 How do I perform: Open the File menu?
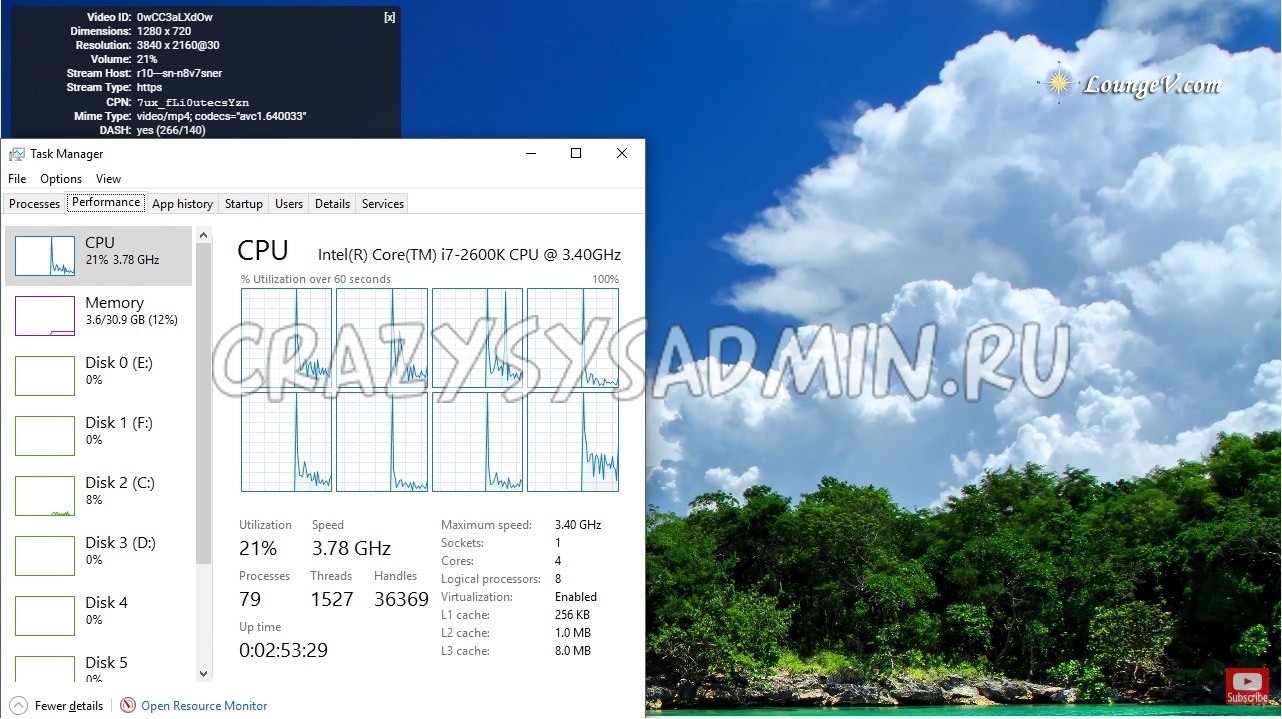click(x=17, y=179)
